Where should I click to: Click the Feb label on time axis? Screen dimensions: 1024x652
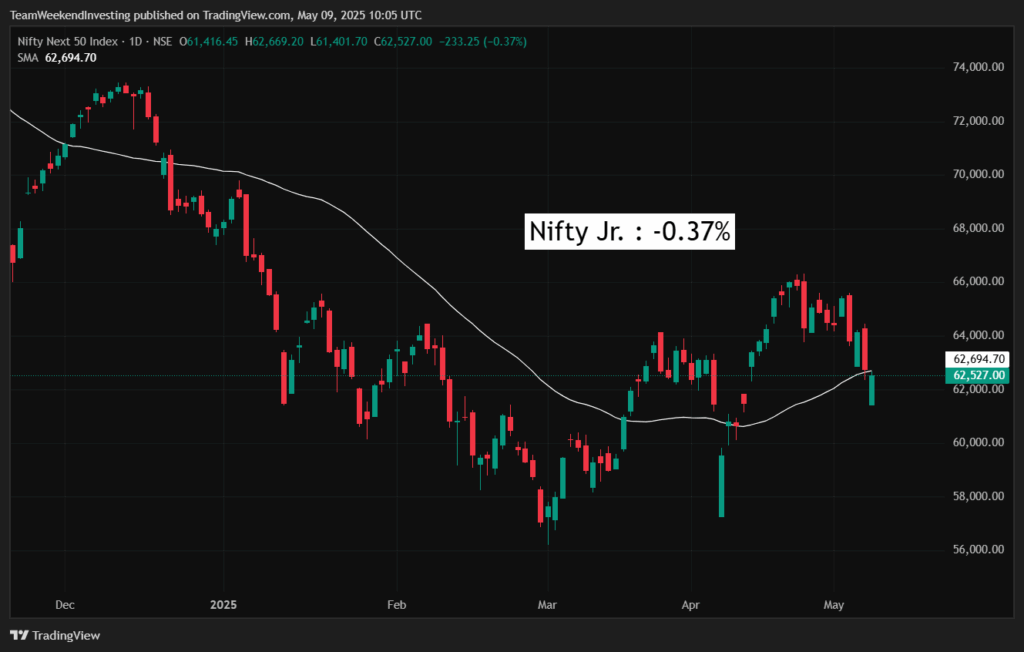[397, 605]
